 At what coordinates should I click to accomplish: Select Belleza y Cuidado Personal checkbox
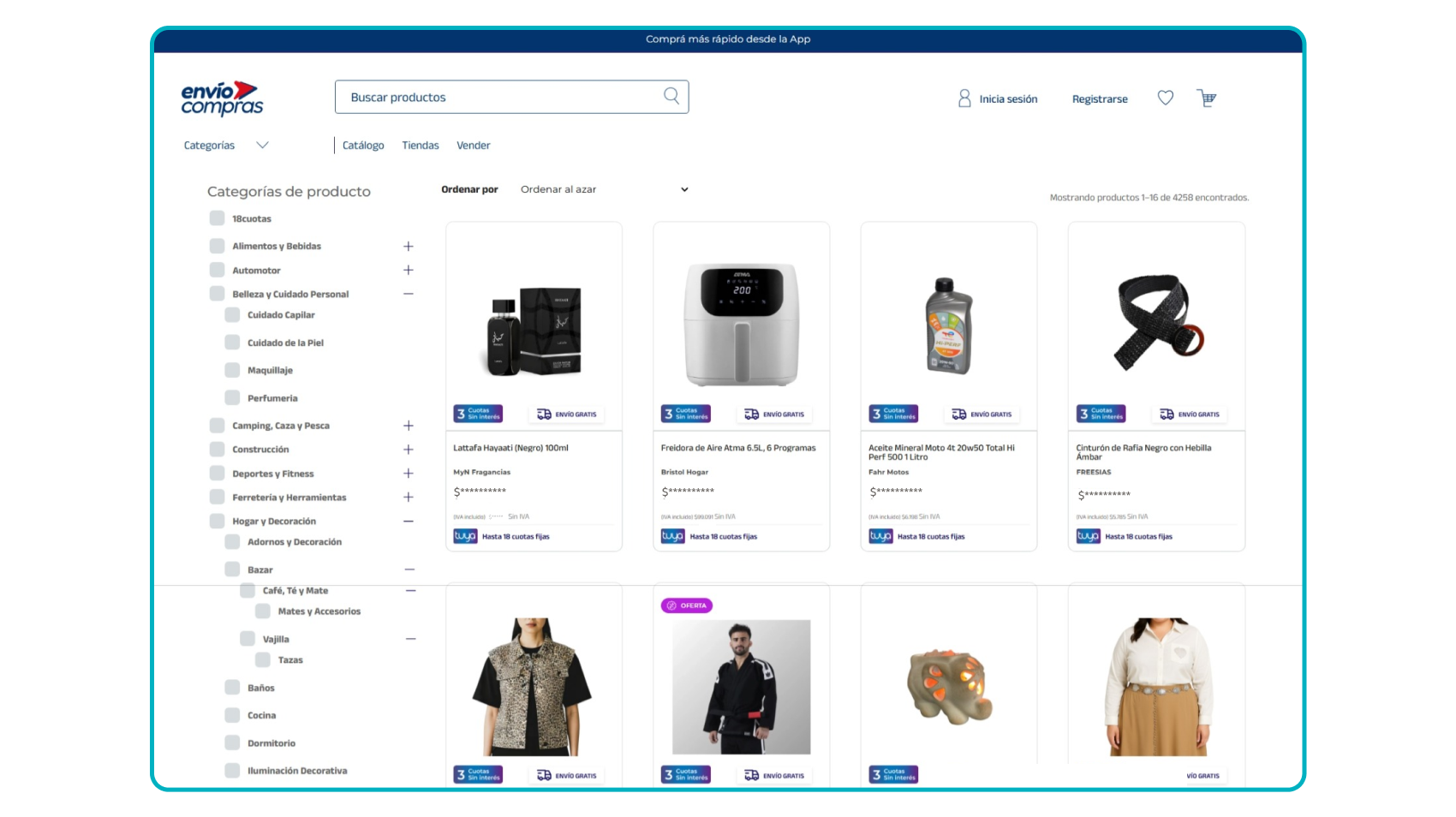[x=217, y=294]
